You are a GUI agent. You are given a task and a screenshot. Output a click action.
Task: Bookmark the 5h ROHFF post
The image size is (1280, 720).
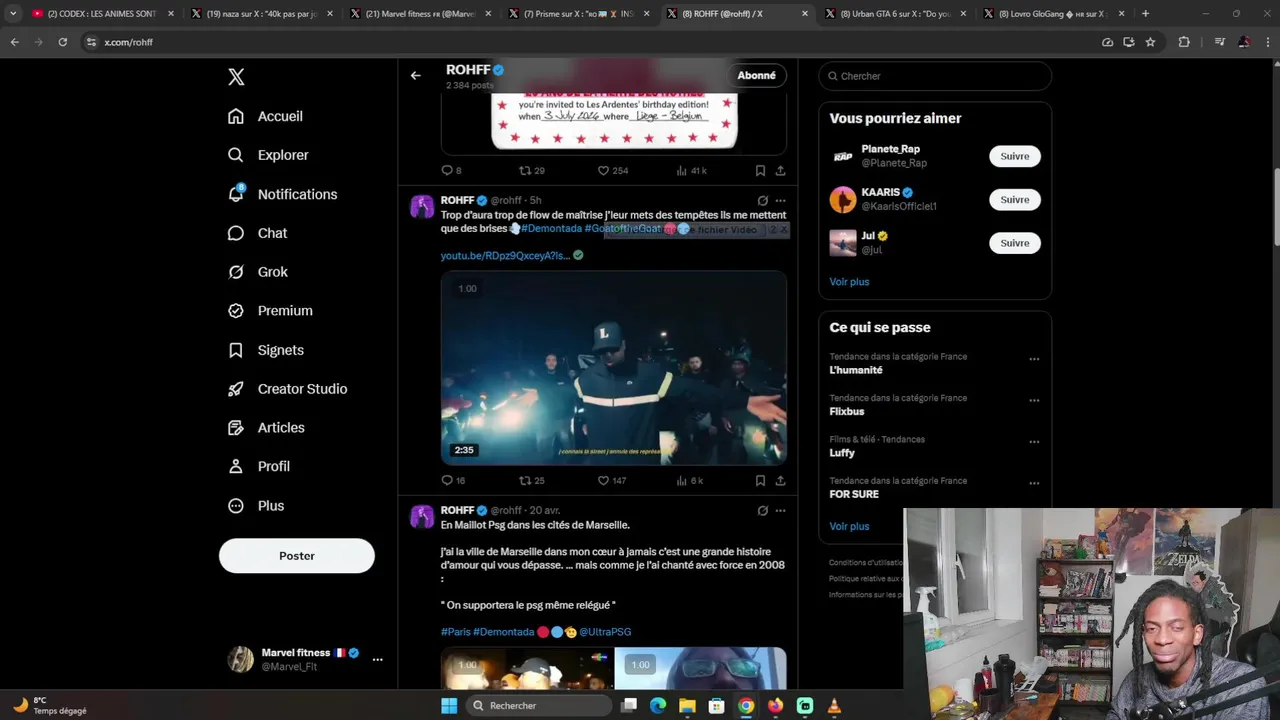pos(760,481)
